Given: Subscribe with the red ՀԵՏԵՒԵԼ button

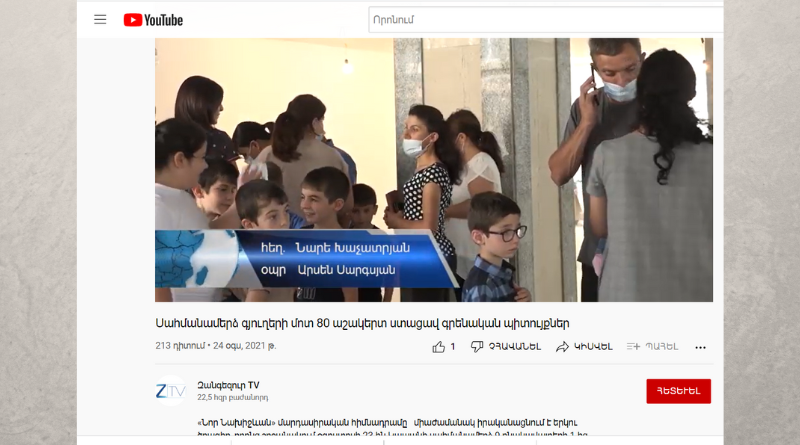Looking at the screenshot, I should point(678,391).
